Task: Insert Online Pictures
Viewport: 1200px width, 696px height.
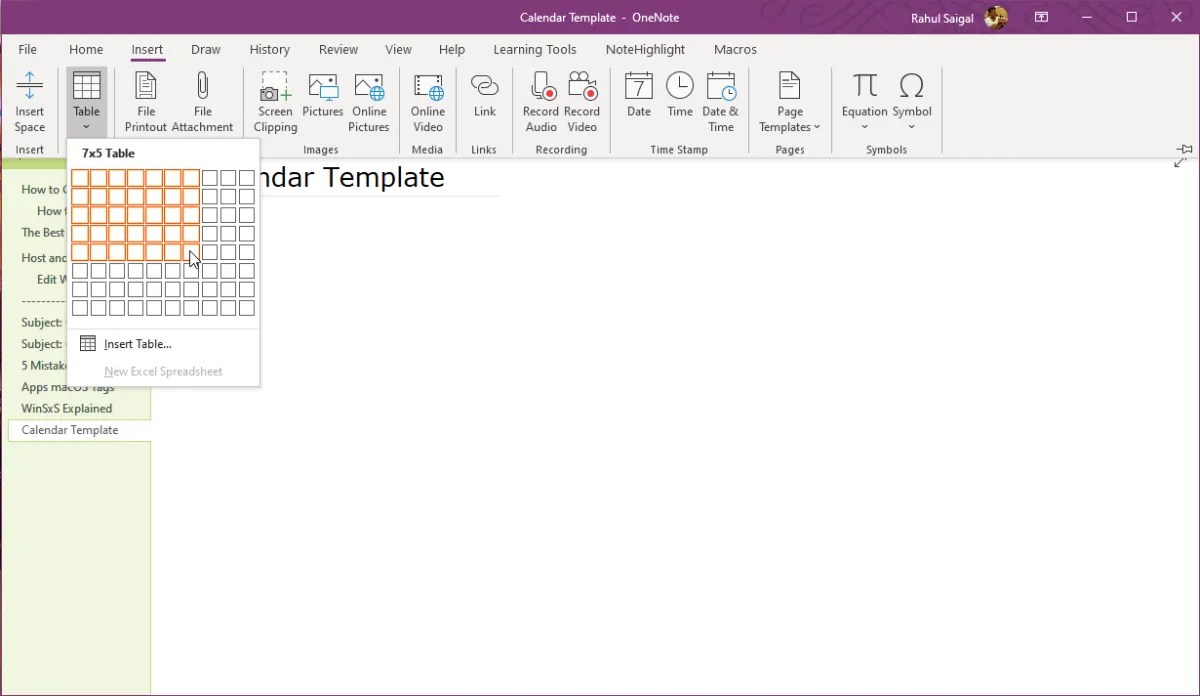Action: 369,100
